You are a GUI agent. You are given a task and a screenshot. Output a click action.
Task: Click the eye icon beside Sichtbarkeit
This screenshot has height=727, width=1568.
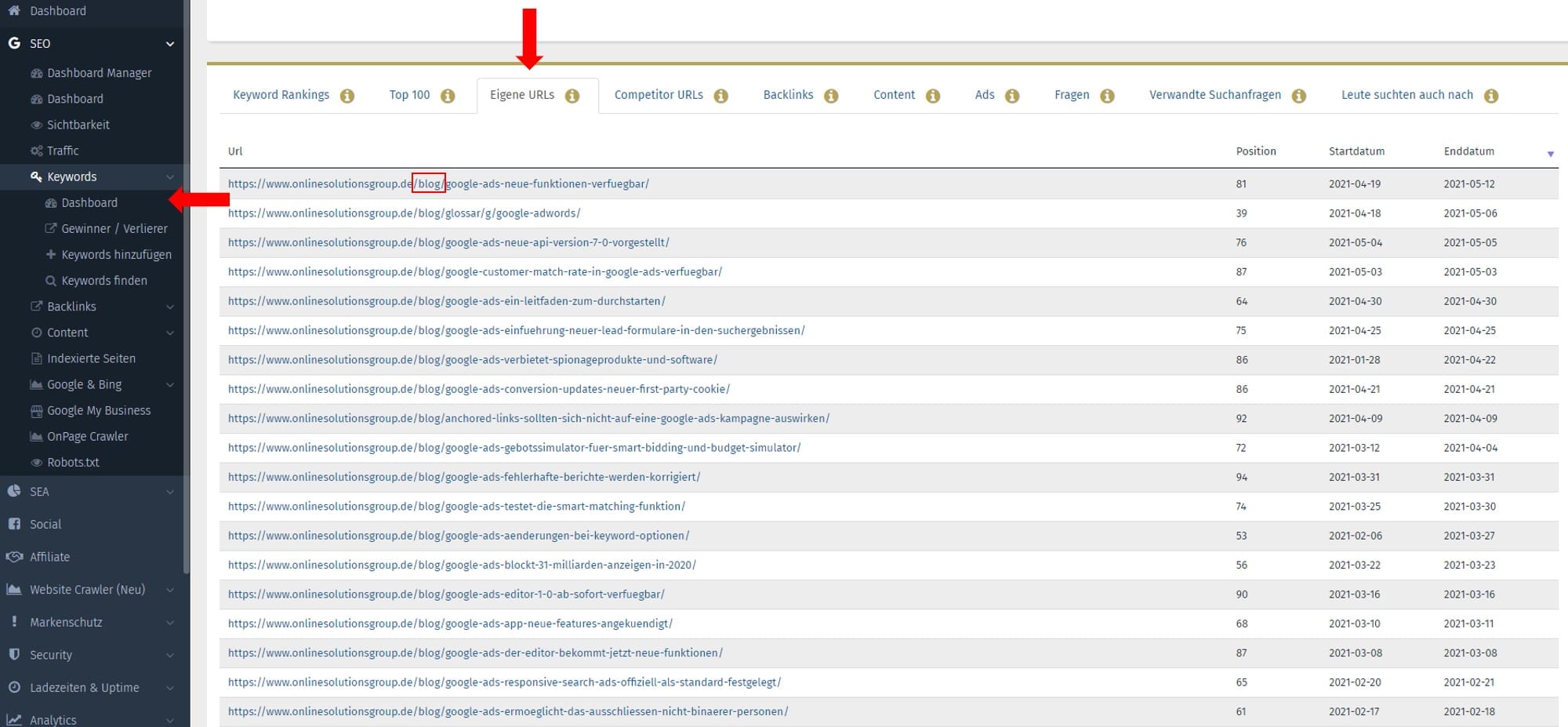[36, 125]
